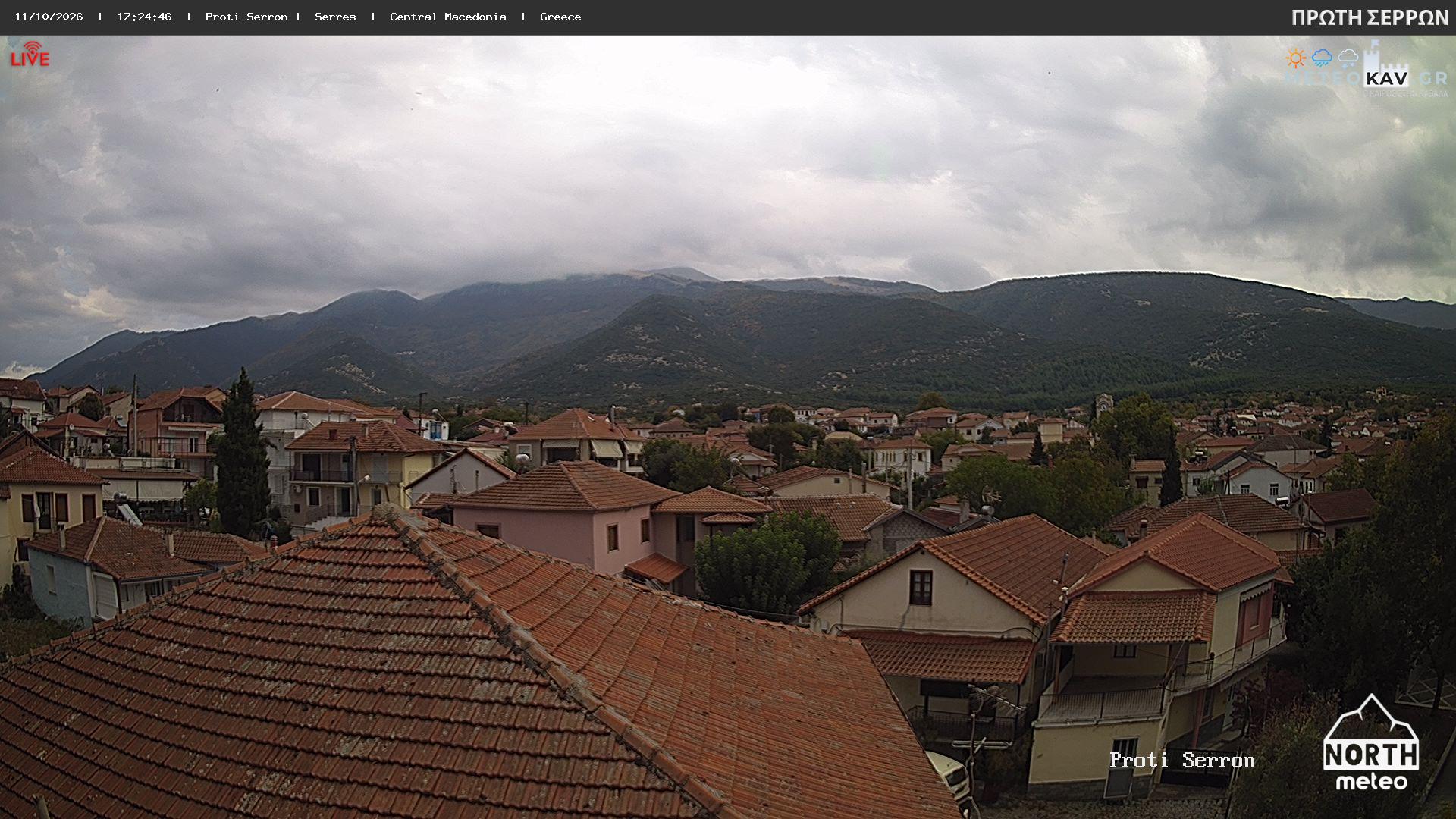The width and height of the screenshot is (1456, 819).
Task: Click the 'Central Macedonia' header text
Action: pyautogui.click(x=448, y=17)
